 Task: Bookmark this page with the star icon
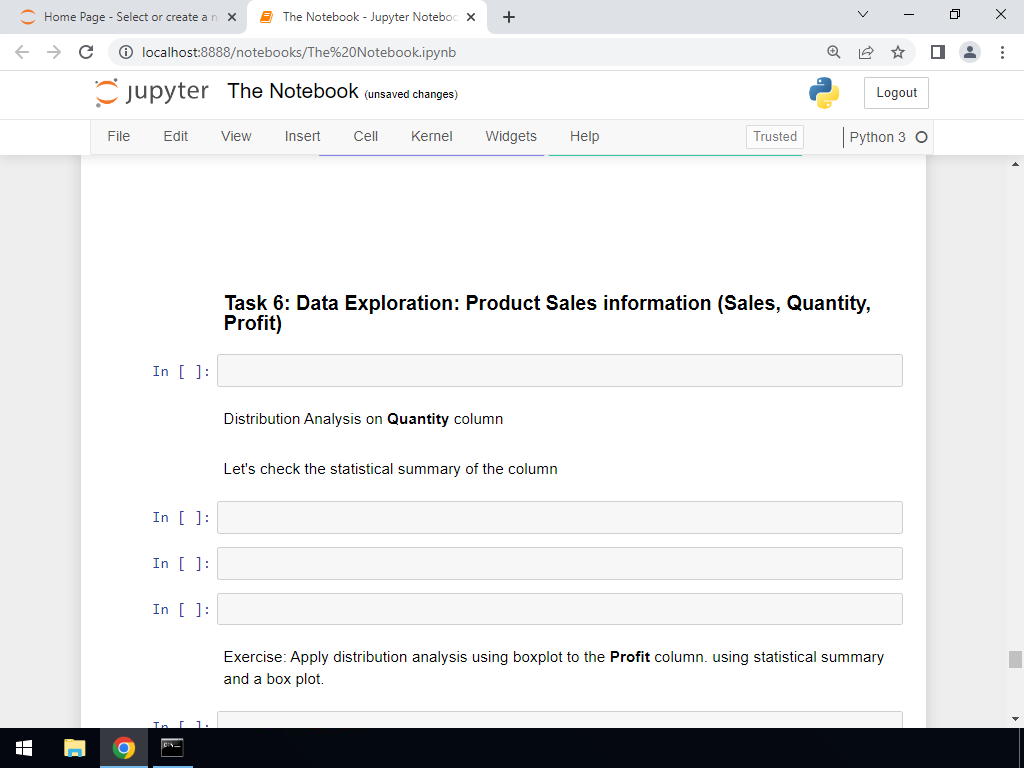click(898, 52)
